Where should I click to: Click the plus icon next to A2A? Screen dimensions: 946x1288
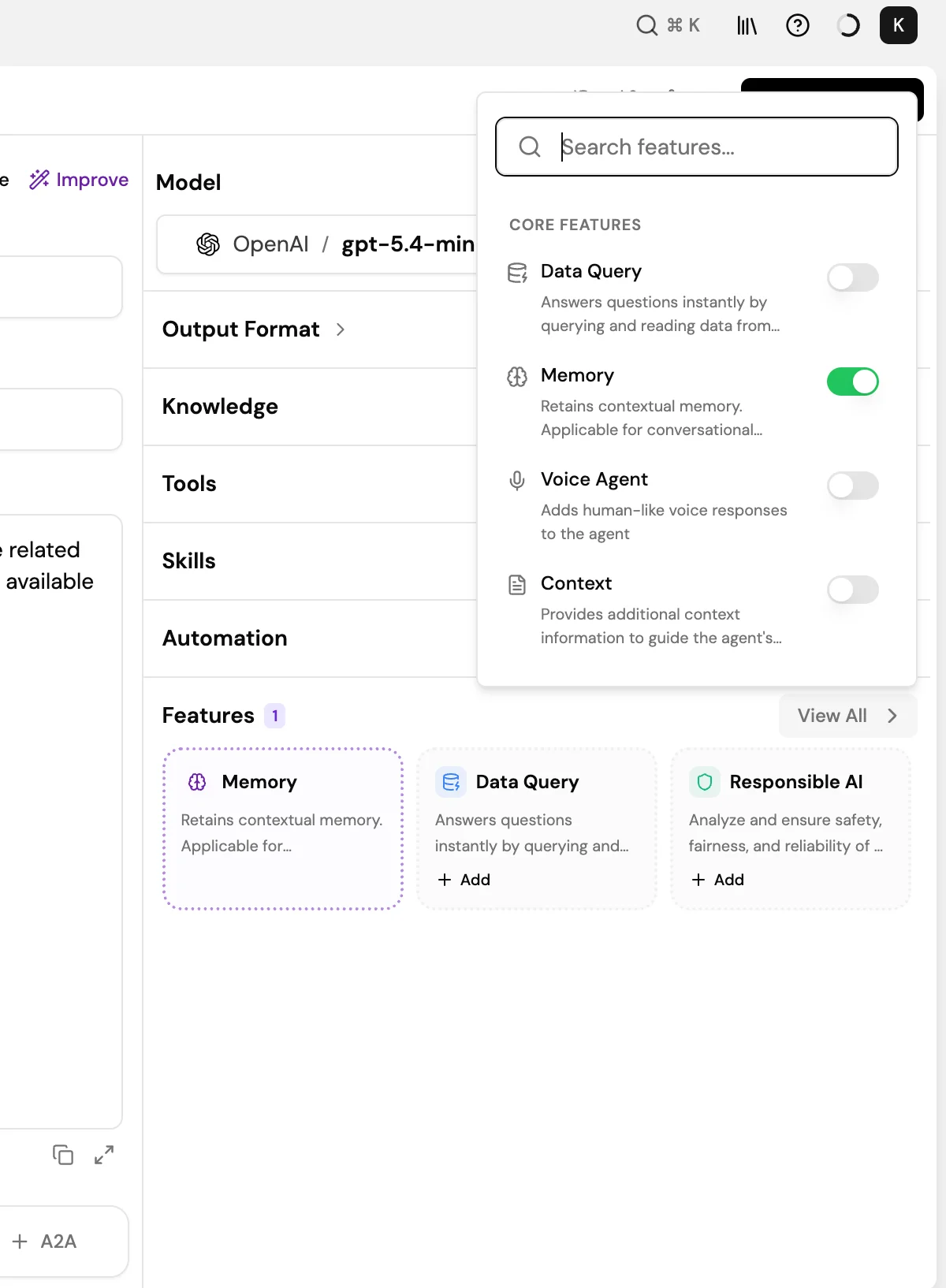pos(20,1241)
